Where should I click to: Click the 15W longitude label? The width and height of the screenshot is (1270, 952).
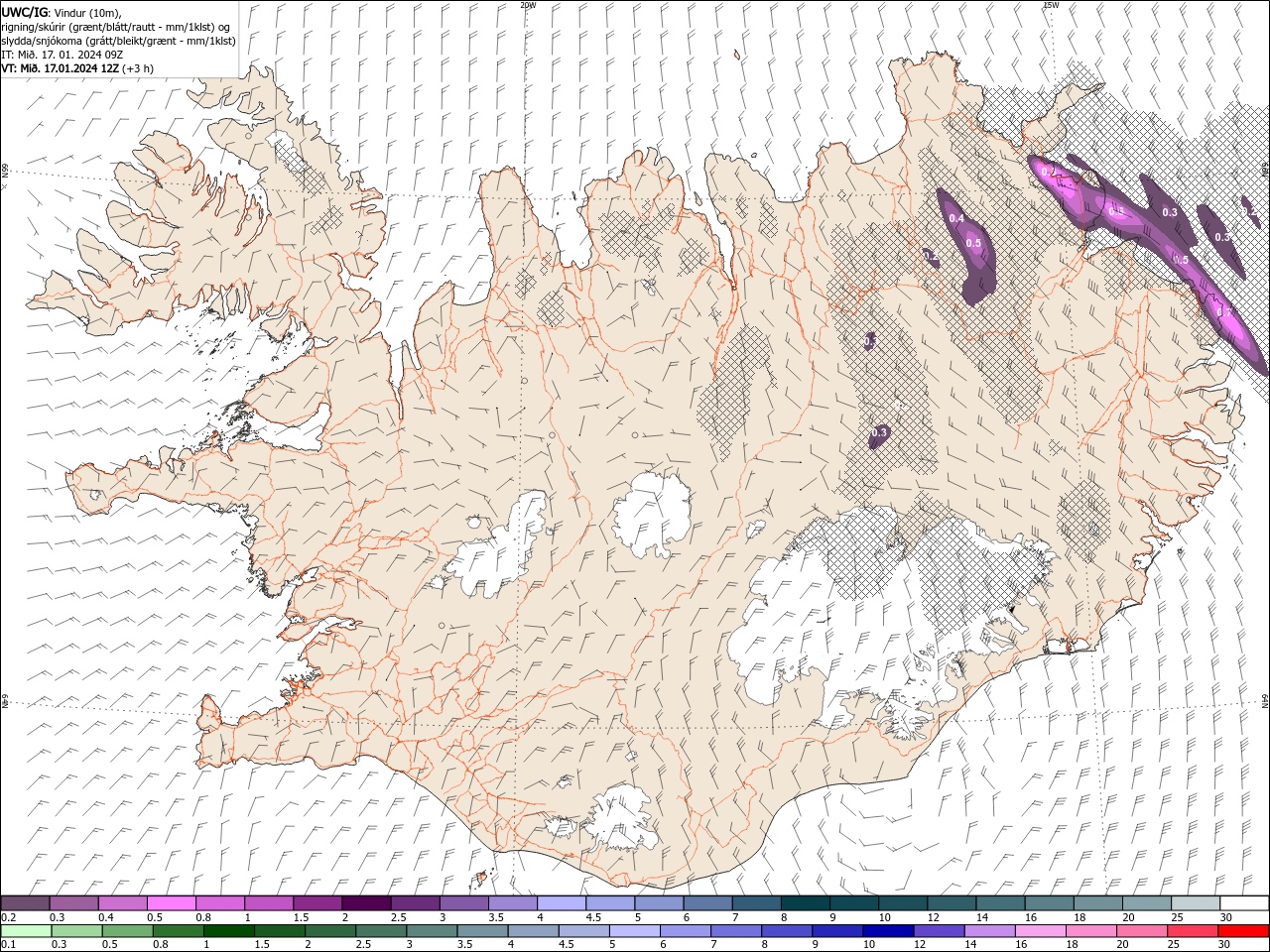pos(1051,5)
